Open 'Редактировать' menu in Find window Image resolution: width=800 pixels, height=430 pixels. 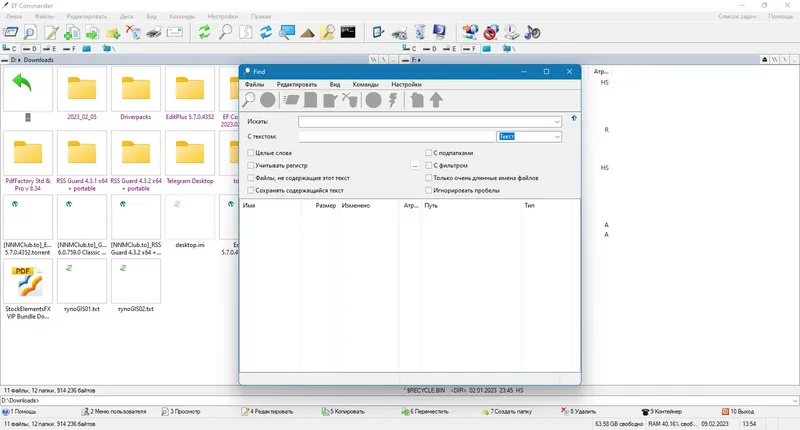(297, 84)
